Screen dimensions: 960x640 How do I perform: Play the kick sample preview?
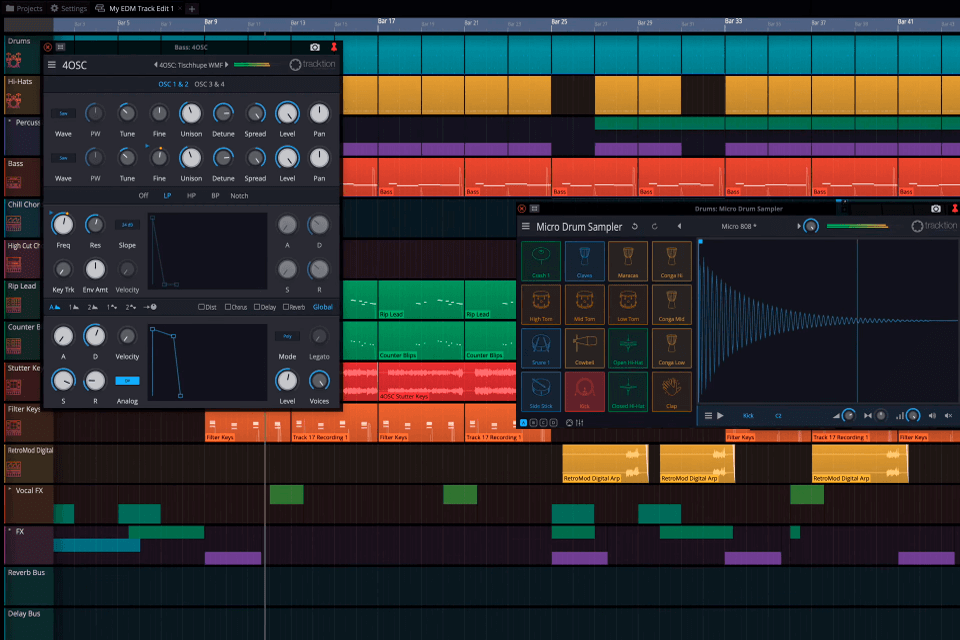721,415
